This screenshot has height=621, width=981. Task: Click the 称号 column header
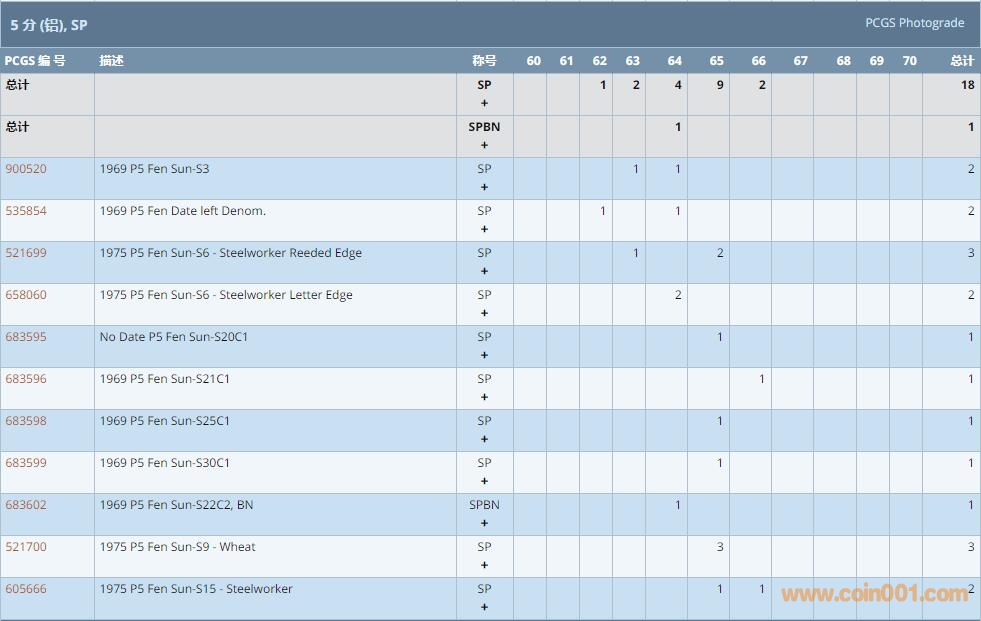click(484, 61)
